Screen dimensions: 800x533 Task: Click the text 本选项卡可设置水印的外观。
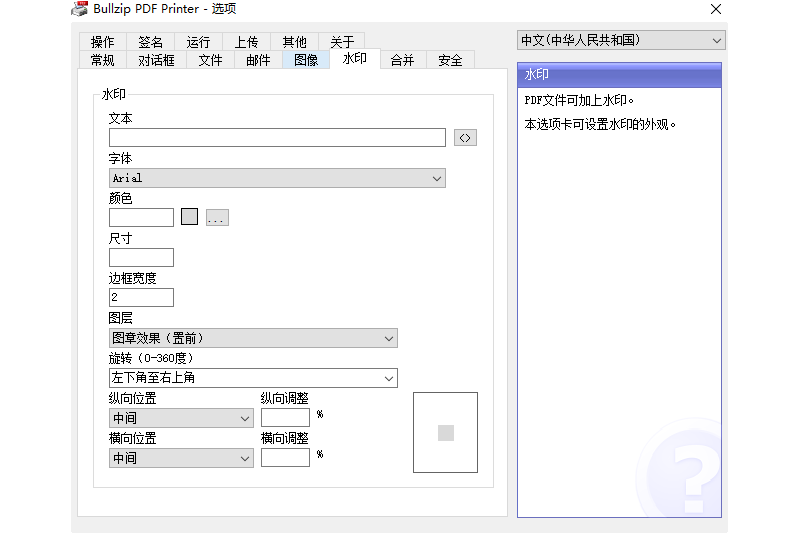click(600, 124)
